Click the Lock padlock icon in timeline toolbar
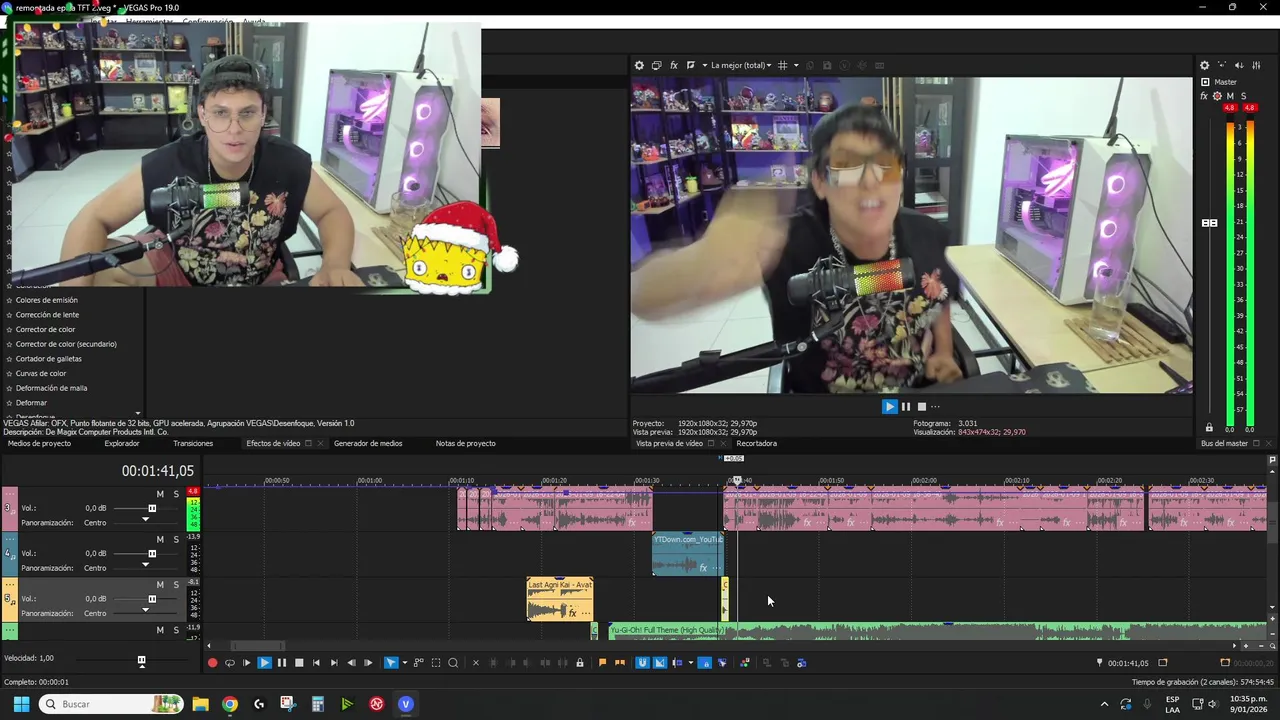Image resolution: width=1280 pixels, height=720 pixels. click(x=580, y=662)
